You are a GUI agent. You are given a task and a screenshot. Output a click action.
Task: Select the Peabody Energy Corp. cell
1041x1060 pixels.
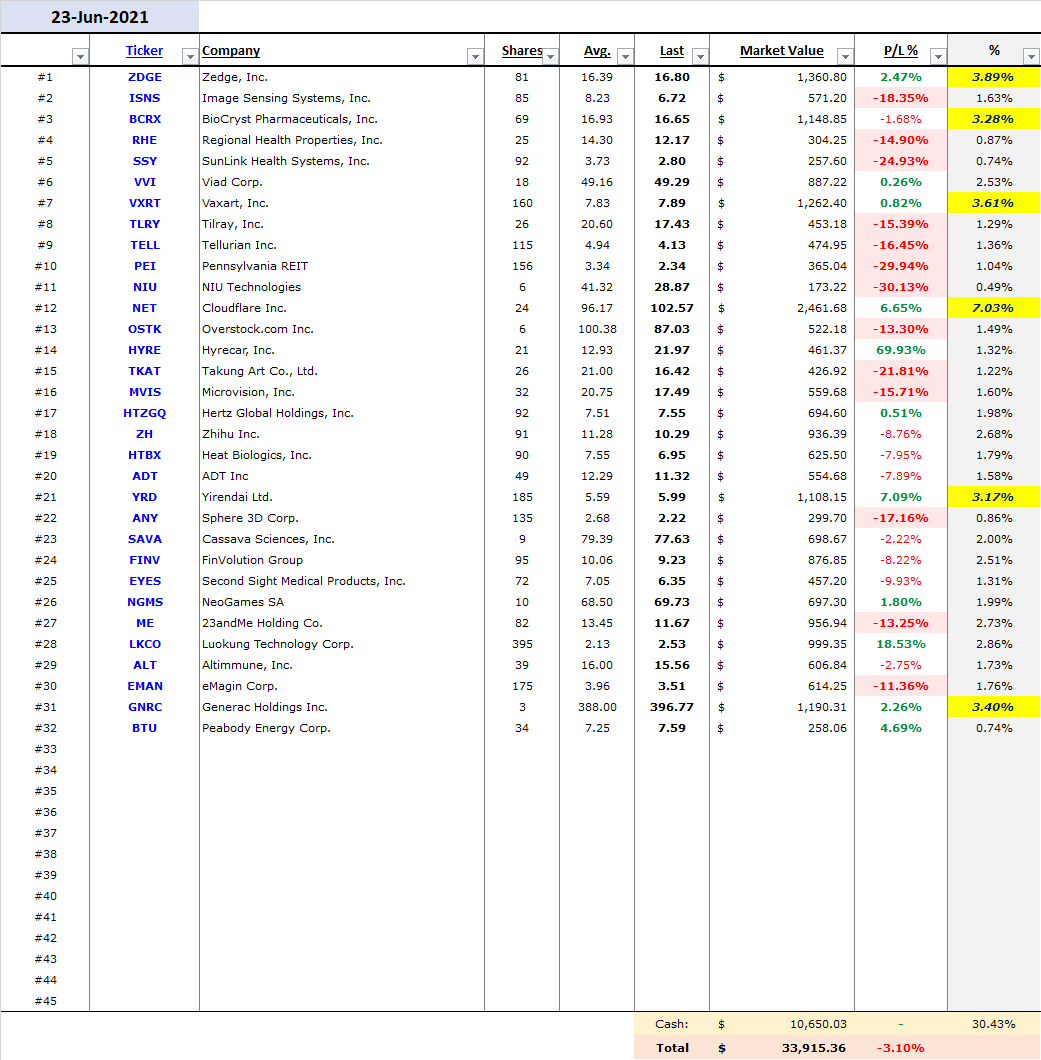pyautogui.click(x=342, y=728)
